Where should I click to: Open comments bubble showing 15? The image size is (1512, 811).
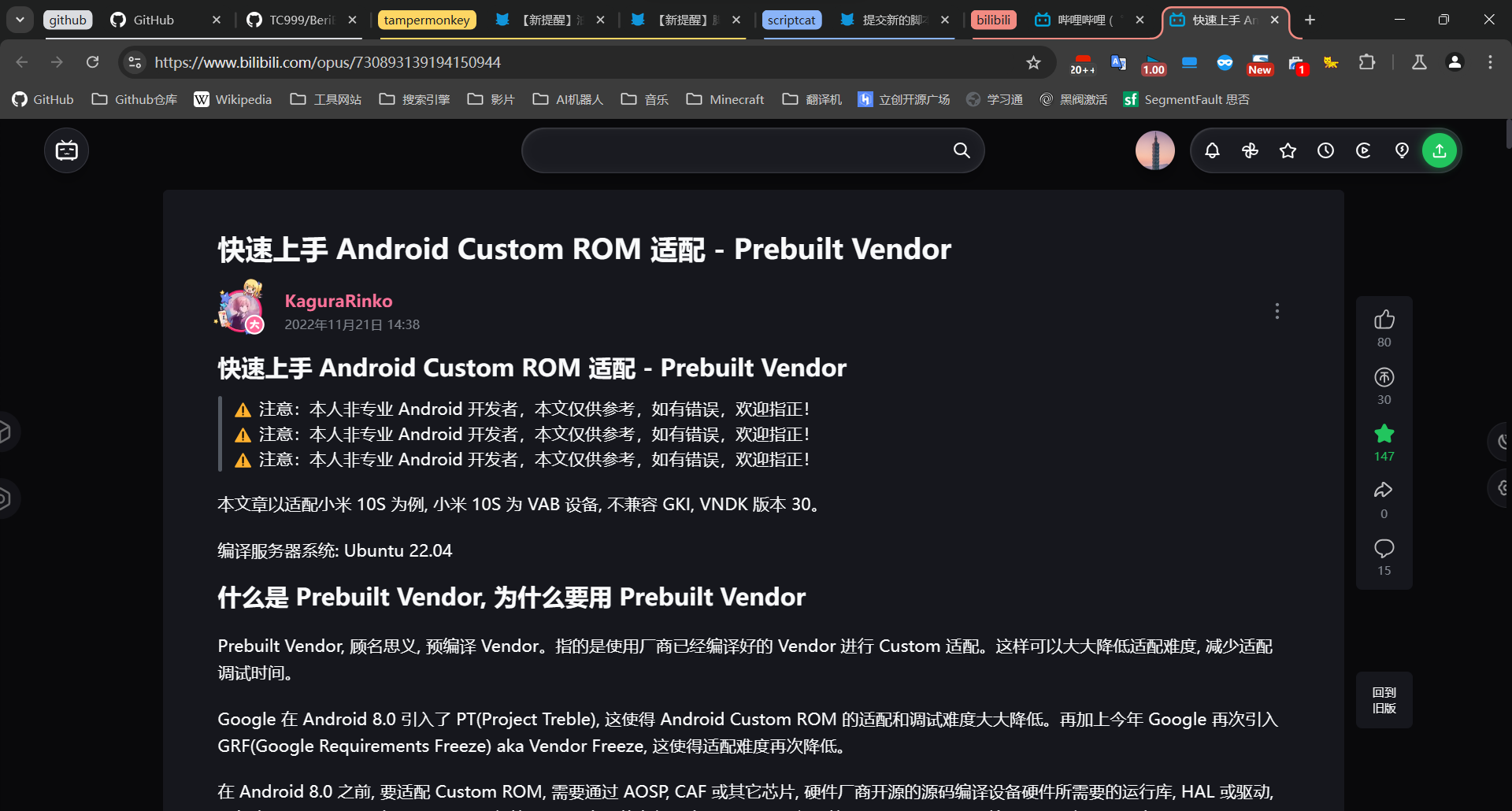[x=1384, y=549]
